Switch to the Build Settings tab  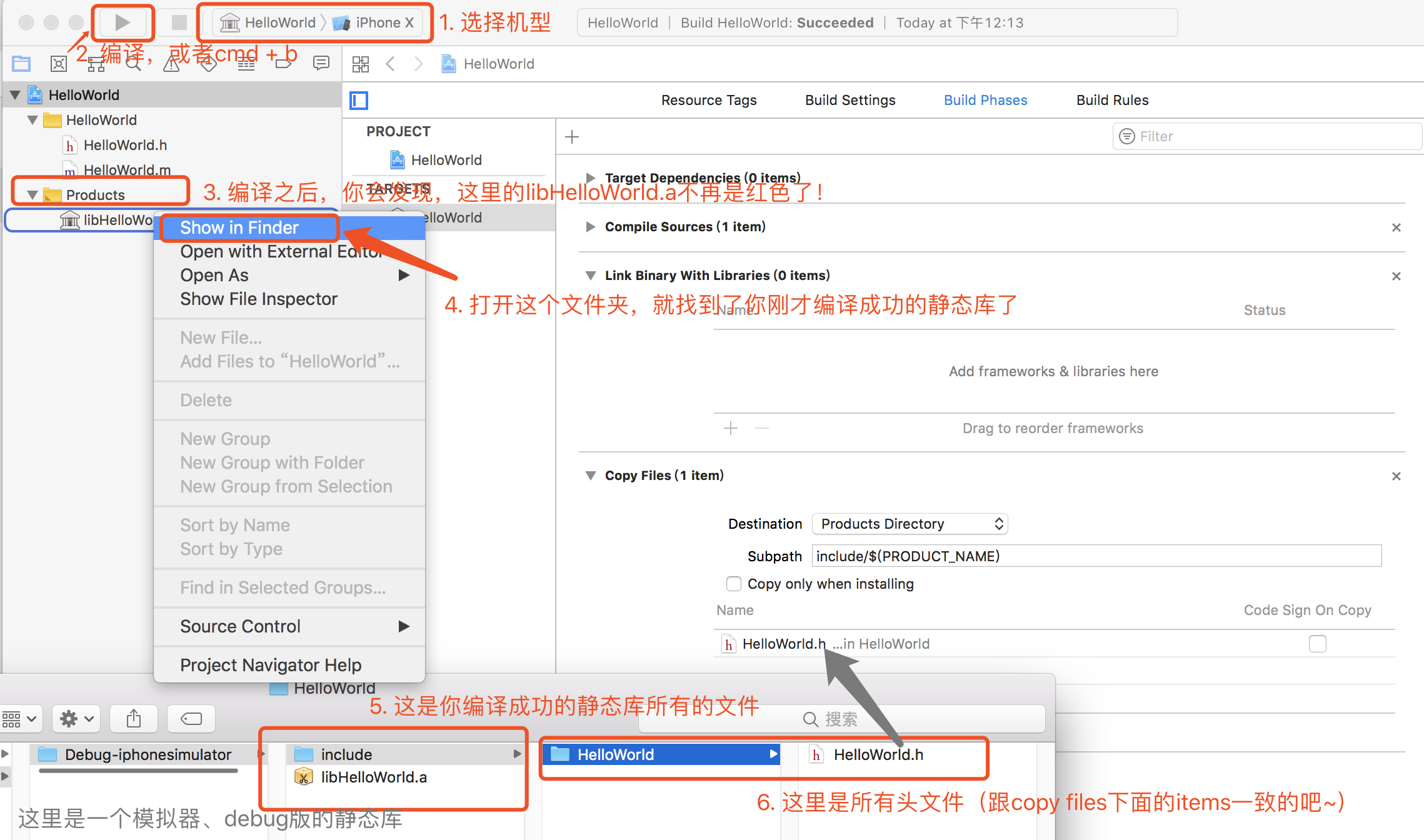[850, 100]
